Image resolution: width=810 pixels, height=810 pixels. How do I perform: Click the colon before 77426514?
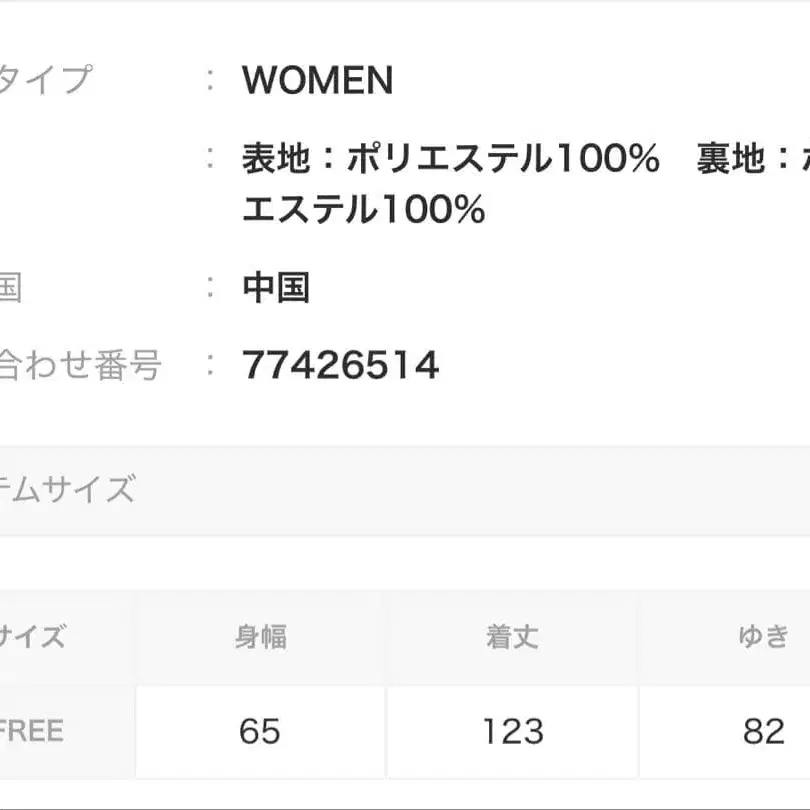click(x=211, y=366)
